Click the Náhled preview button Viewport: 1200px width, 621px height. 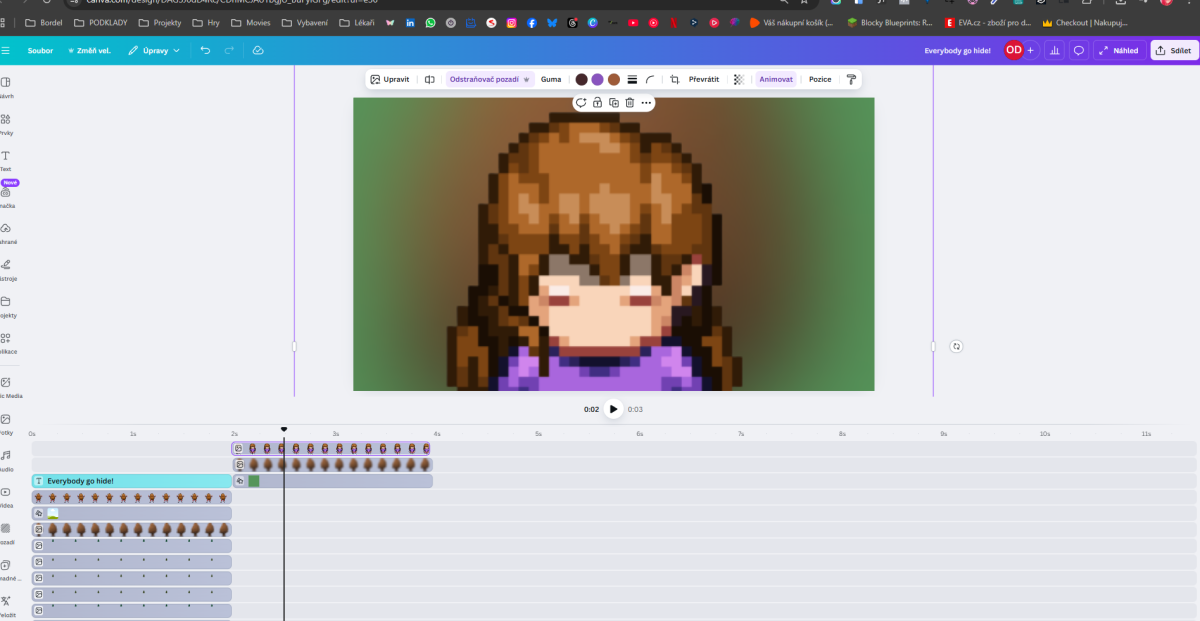1119,50
